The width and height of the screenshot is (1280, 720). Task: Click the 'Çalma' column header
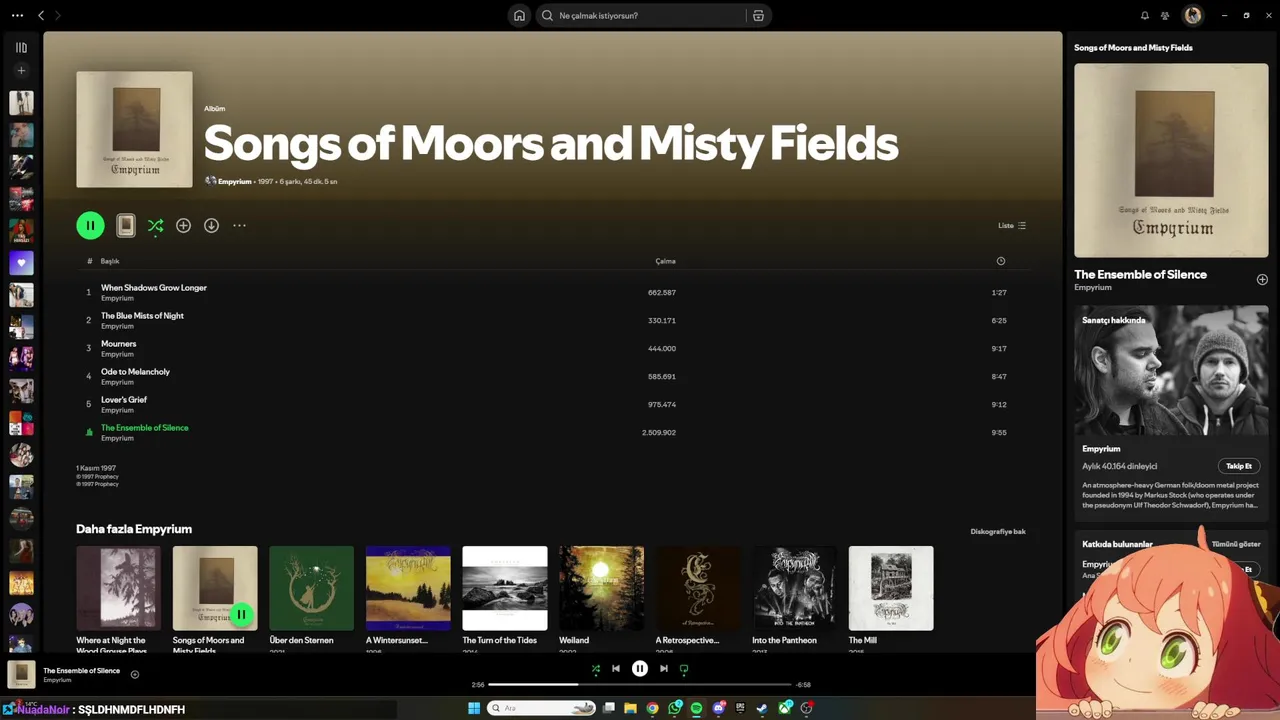click(665, 261)
